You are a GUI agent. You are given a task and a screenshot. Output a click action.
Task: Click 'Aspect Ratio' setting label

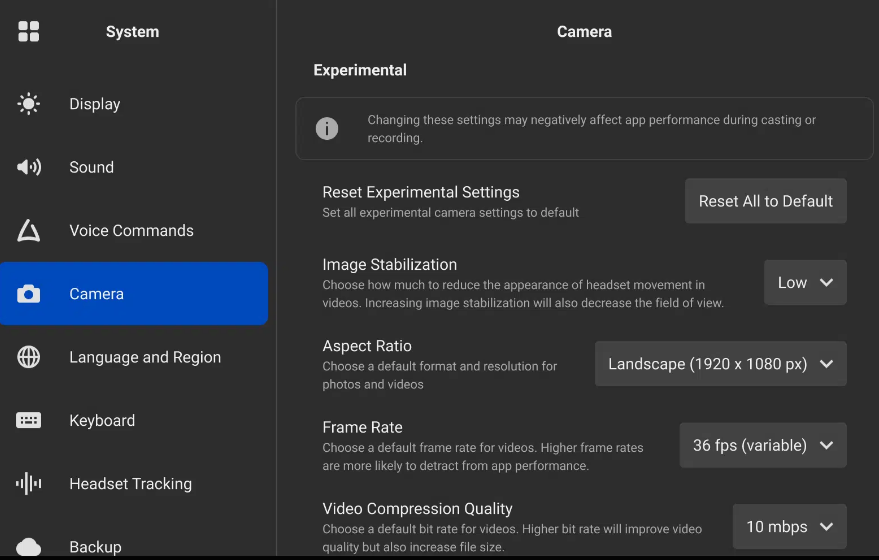(x=367, y=346)
